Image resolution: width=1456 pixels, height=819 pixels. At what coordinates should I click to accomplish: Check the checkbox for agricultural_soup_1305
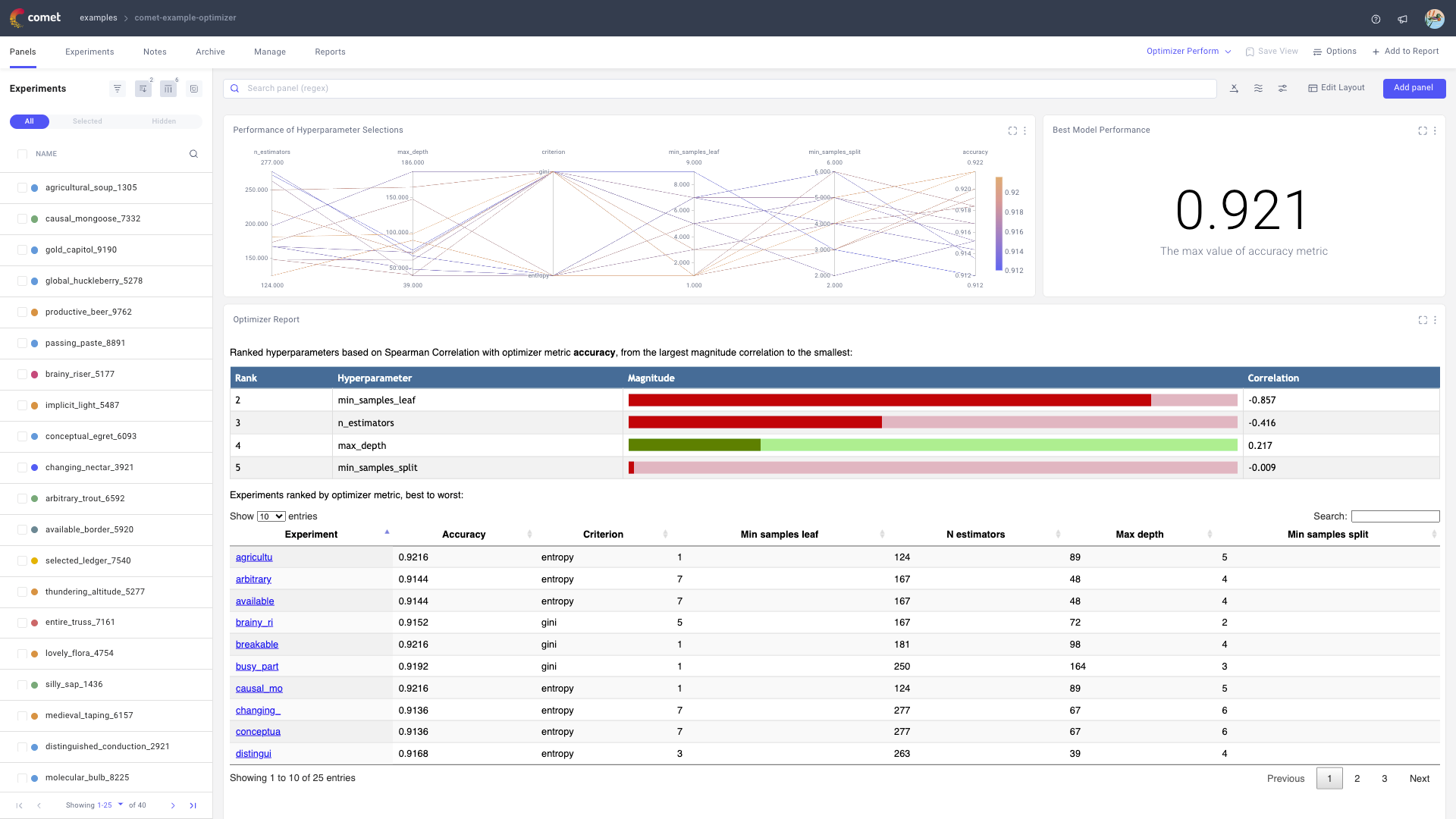click(x=20, y=187)
